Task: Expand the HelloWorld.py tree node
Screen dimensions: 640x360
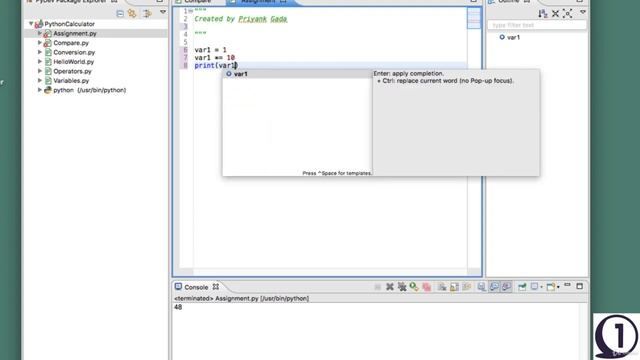Action: (x=40, y=61)
